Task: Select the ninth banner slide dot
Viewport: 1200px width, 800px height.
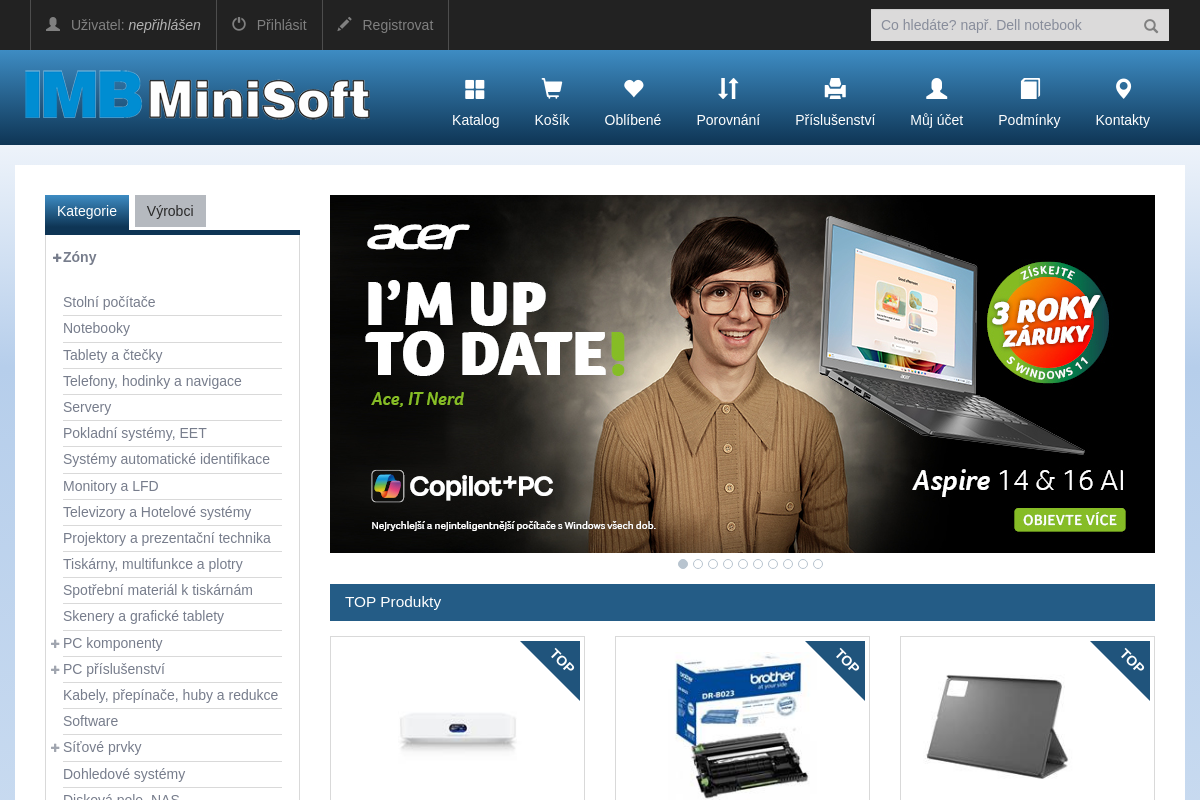Action: [803, 564]
